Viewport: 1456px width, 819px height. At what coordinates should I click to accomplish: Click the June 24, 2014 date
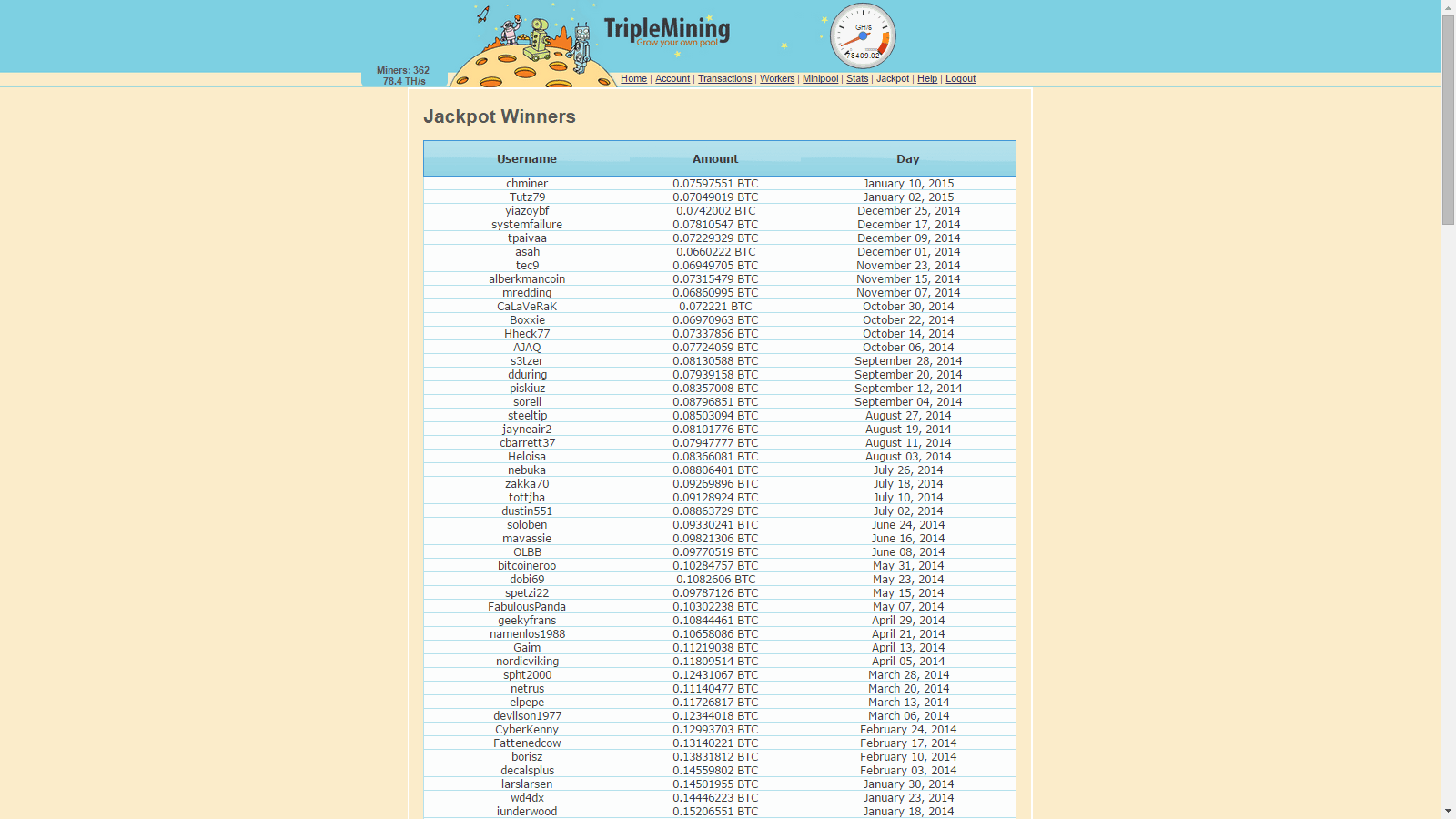click(908, 525)
